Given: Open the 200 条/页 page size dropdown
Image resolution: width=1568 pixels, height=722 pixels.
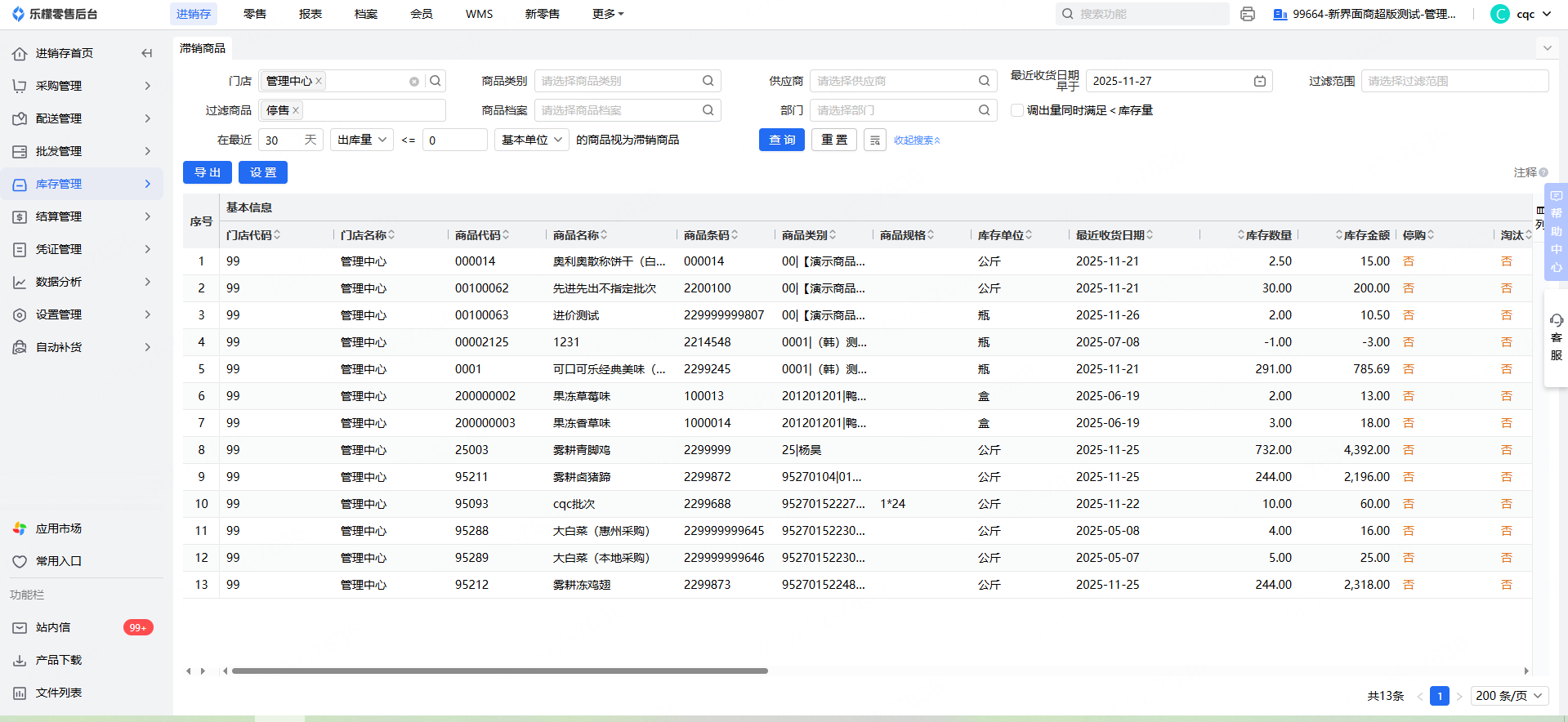Looking at the screenshot, I should coord(1509,696).
